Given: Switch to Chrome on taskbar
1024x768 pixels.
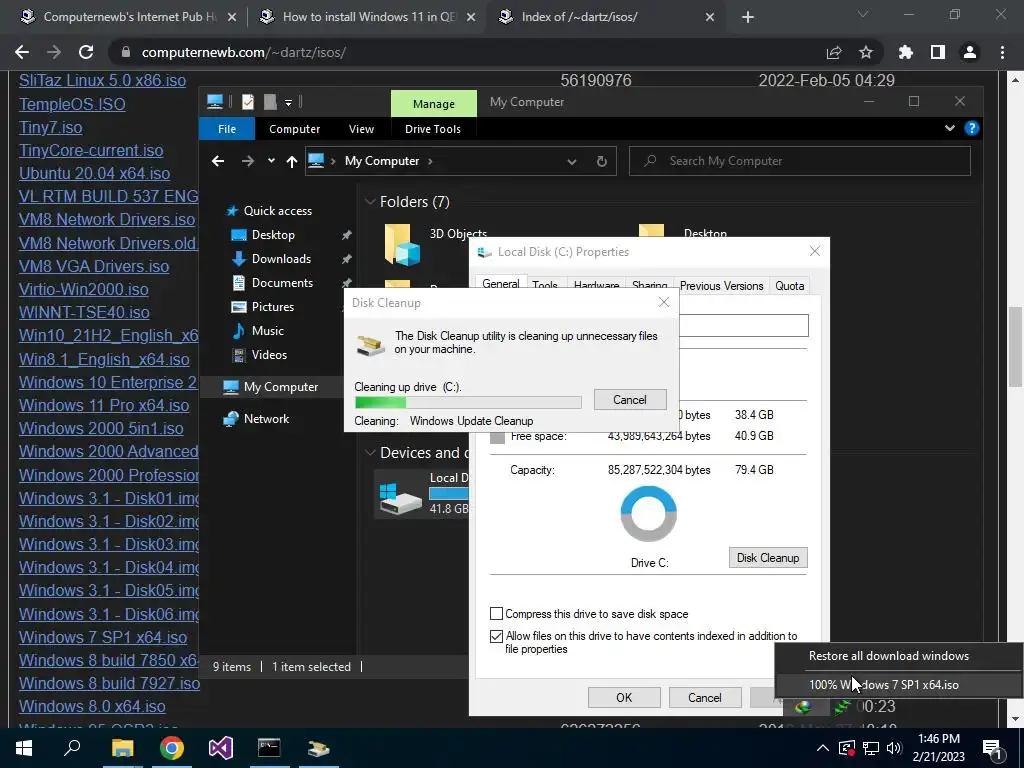Looking at the screenshot, I should click(x=172, y=748).
